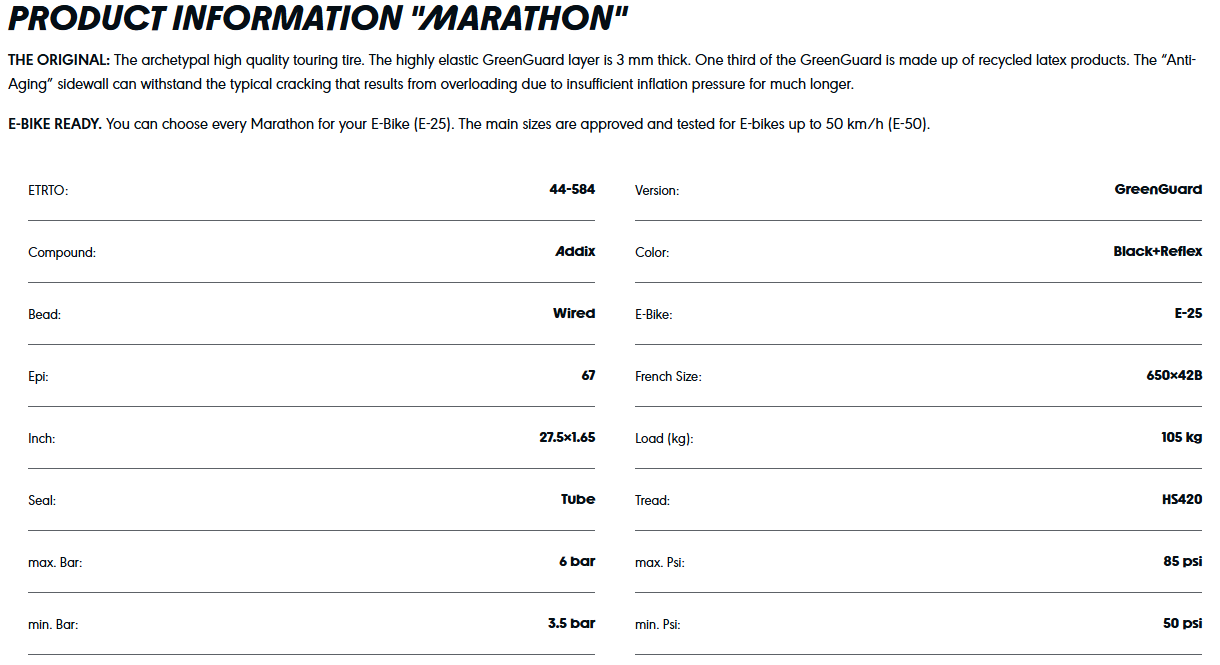Click the "French Size:" row label
The height and width of the screenshot is (665, 1220).
tap(668, 377)
